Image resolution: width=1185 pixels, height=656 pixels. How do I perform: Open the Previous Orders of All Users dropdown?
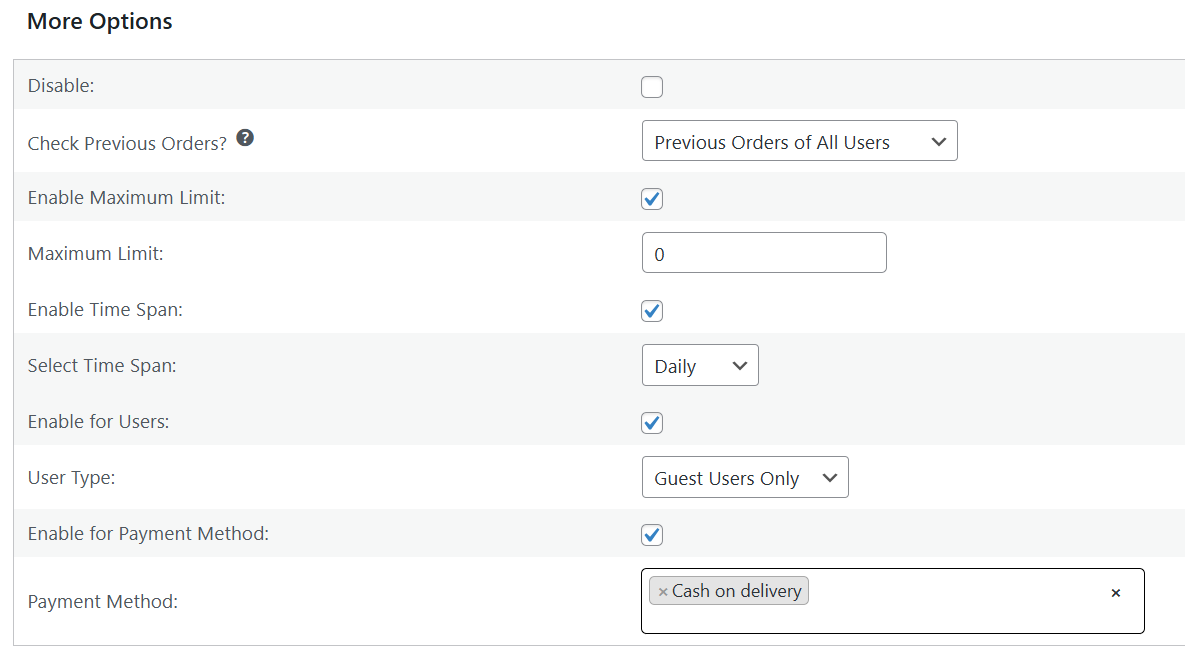tap(799, 141)
